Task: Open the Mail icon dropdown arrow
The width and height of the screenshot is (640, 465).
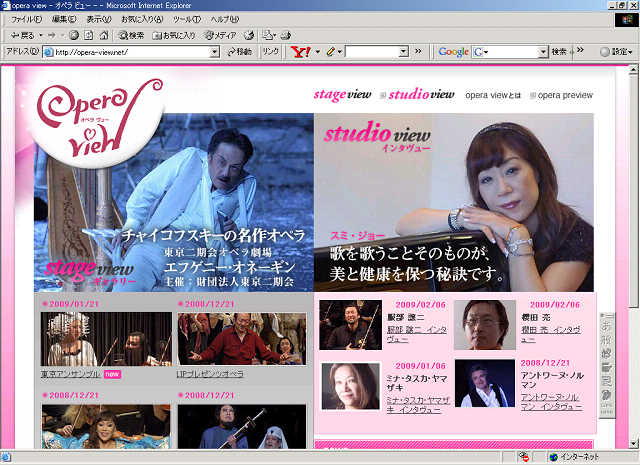Action: [x=275, y=36]
